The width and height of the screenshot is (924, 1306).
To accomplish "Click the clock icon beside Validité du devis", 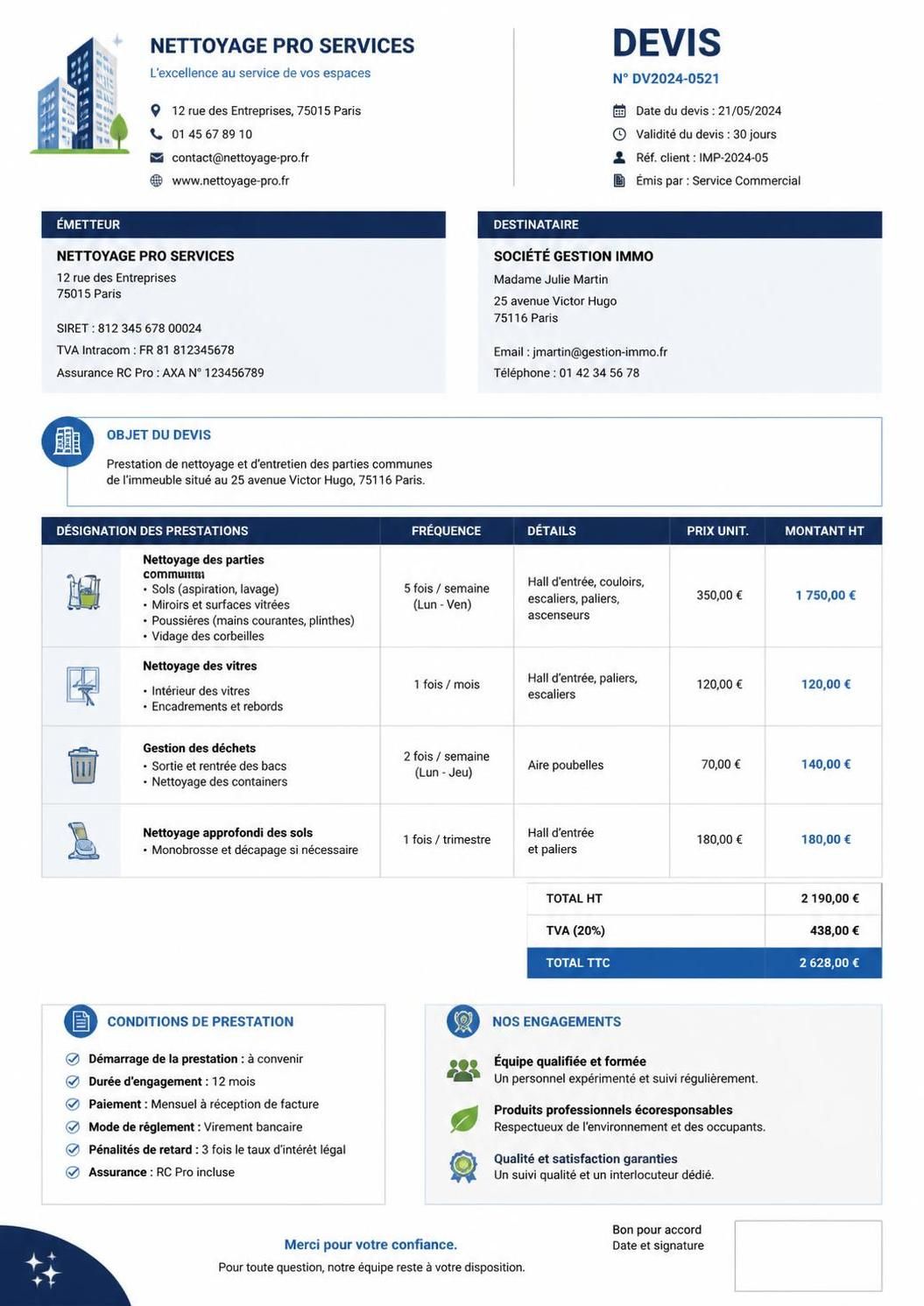I will (x=619, y=134).
